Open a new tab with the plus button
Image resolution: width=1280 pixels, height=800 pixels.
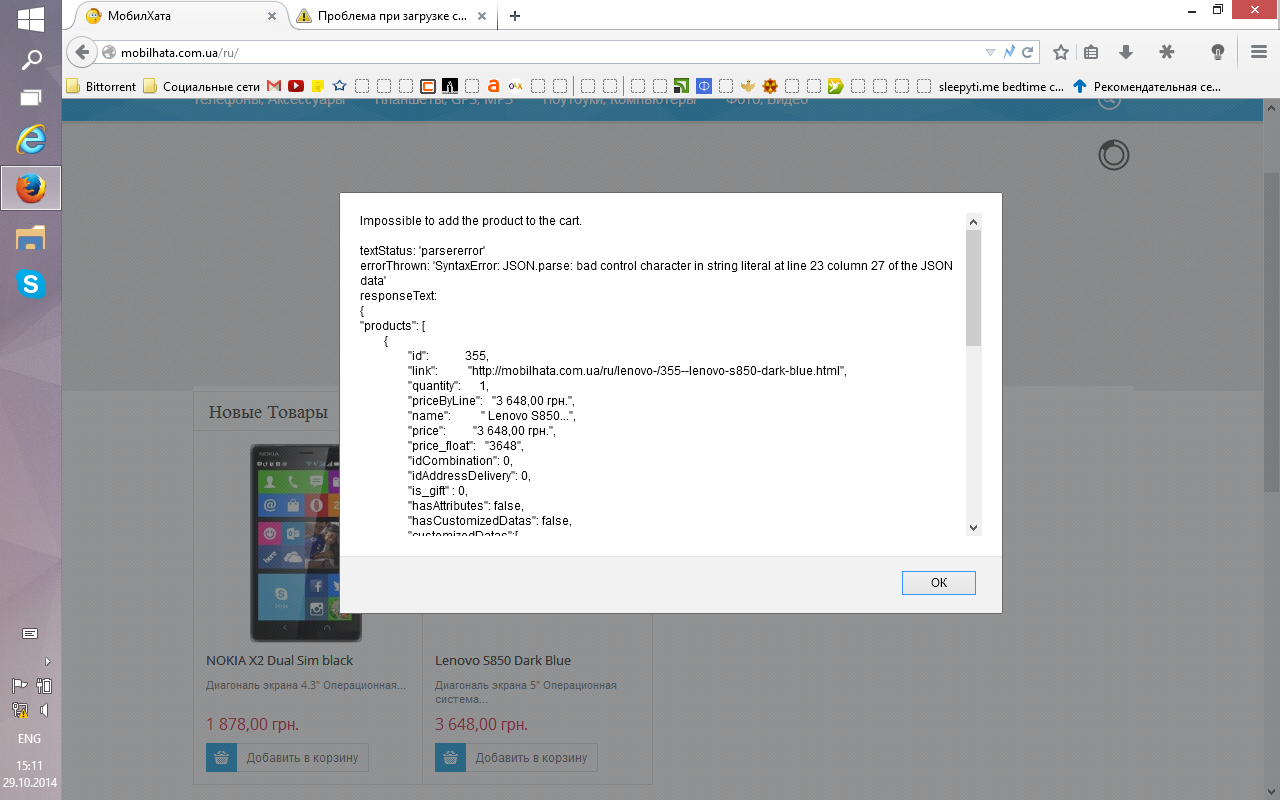click(x=515, y=16)
